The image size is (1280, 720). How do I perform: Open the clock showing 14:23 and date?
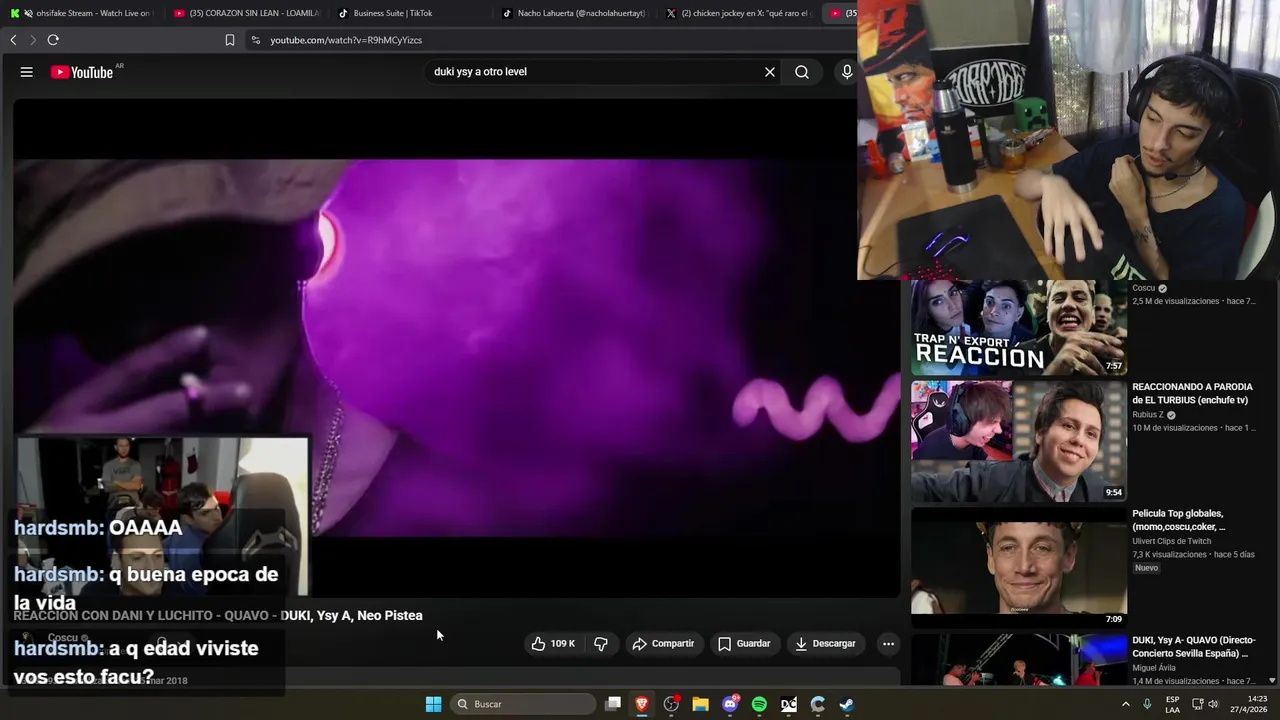pyautogui.click(x=1249, y=704)
